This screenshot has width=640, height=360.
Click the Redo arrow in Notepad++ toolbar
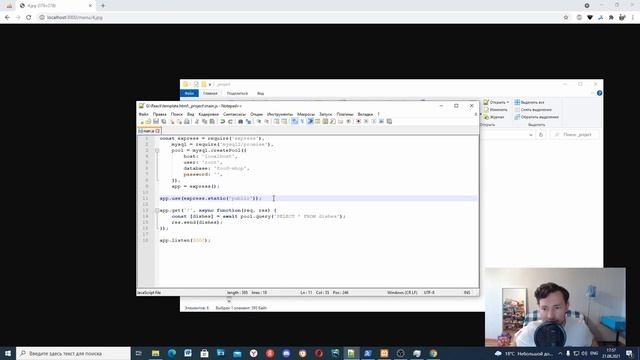(x=230, y=122)
